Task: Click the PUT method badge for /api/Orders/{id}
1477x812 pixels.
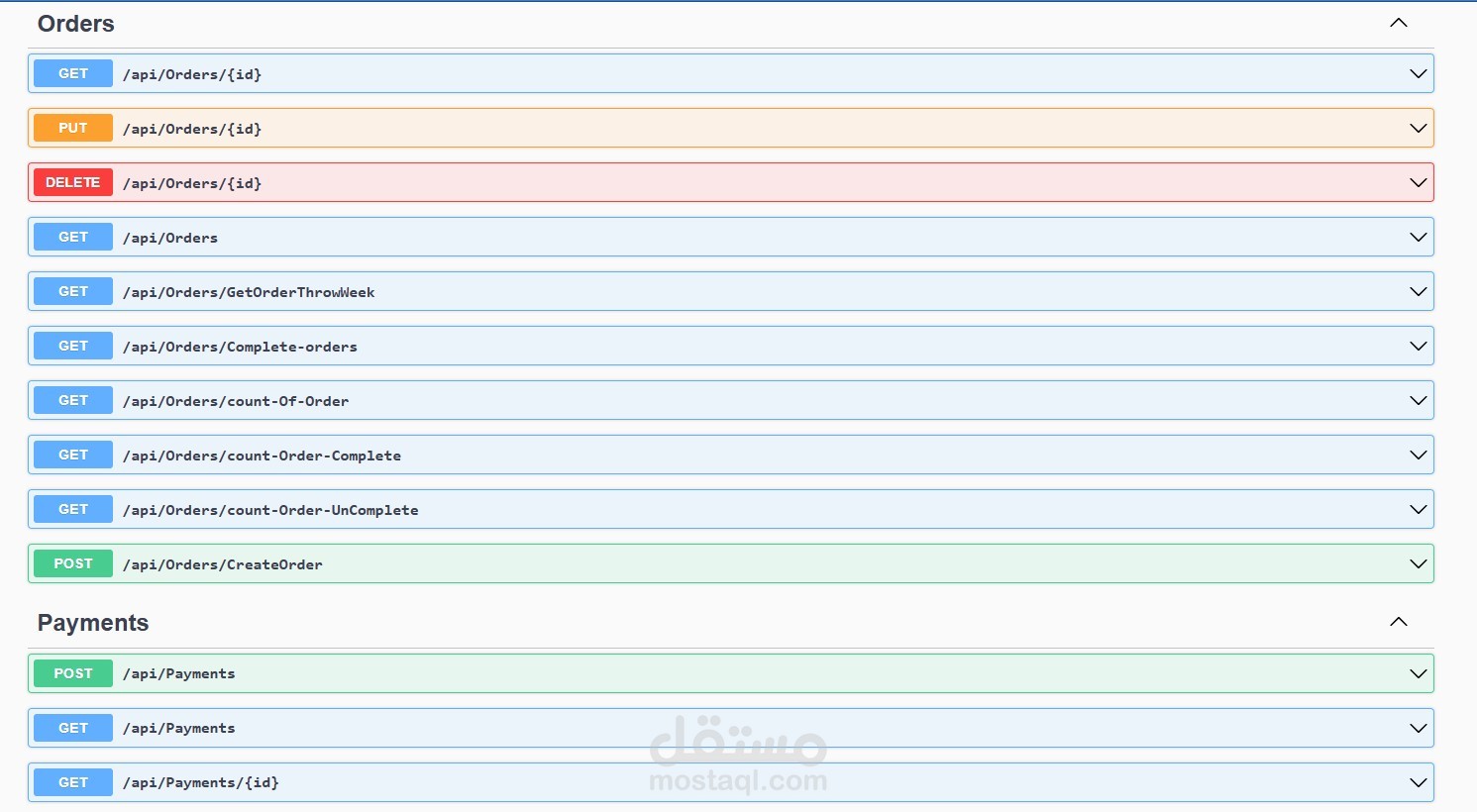Action: pyautogui.click(x=72, y=127)
